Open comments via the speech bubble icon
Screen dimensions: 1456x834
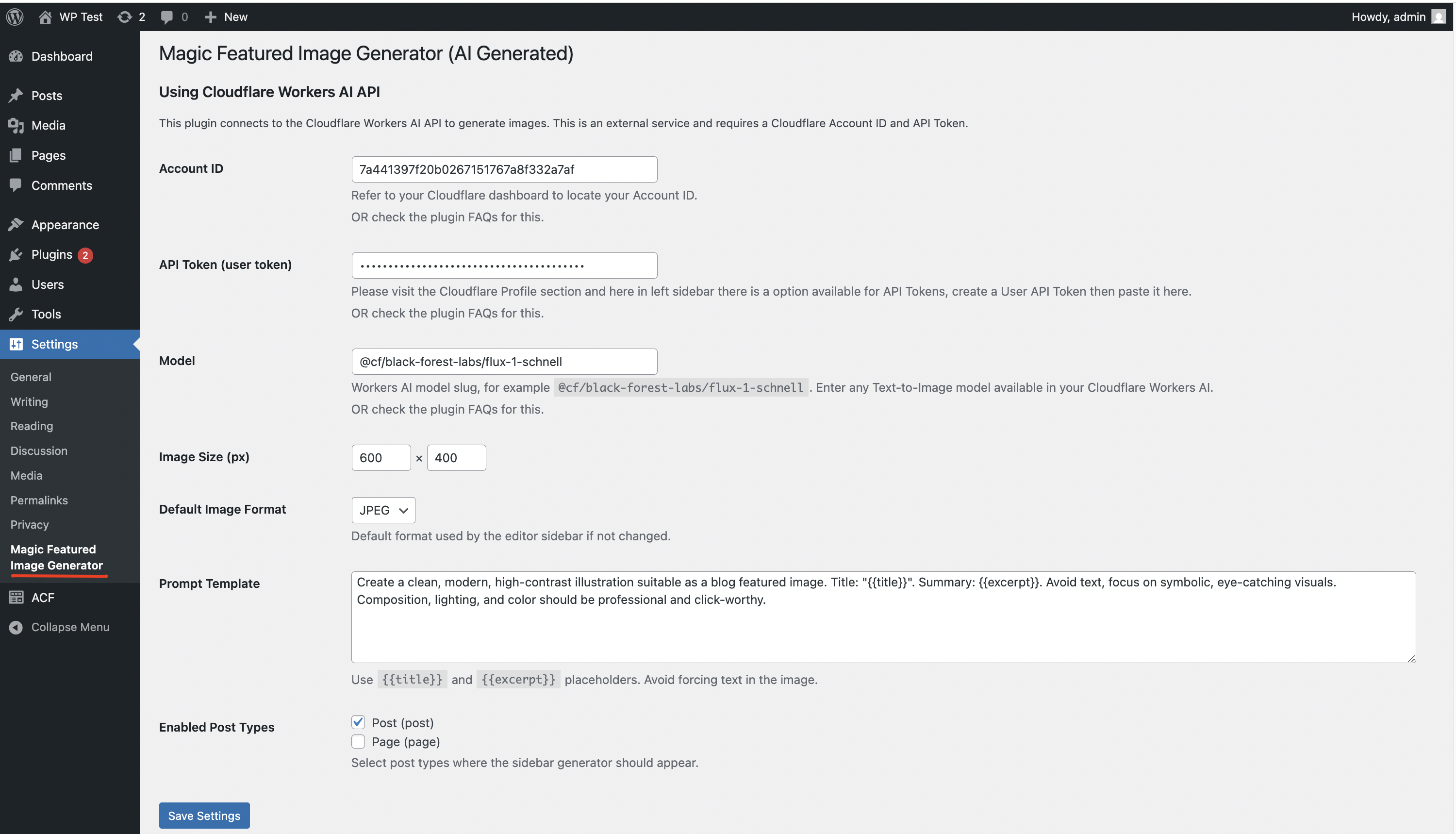pos(167,16)
